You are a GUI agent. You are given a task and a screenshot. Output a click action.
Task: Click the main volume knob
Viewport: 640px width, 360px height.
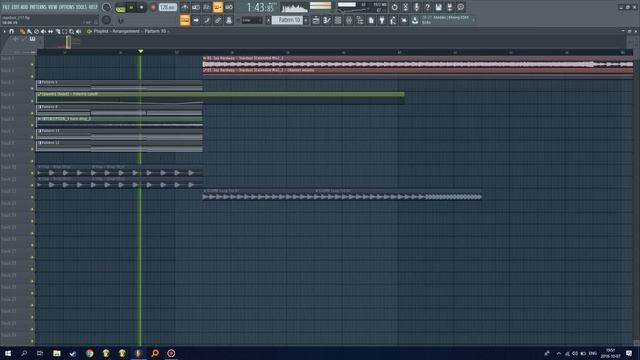107,7
